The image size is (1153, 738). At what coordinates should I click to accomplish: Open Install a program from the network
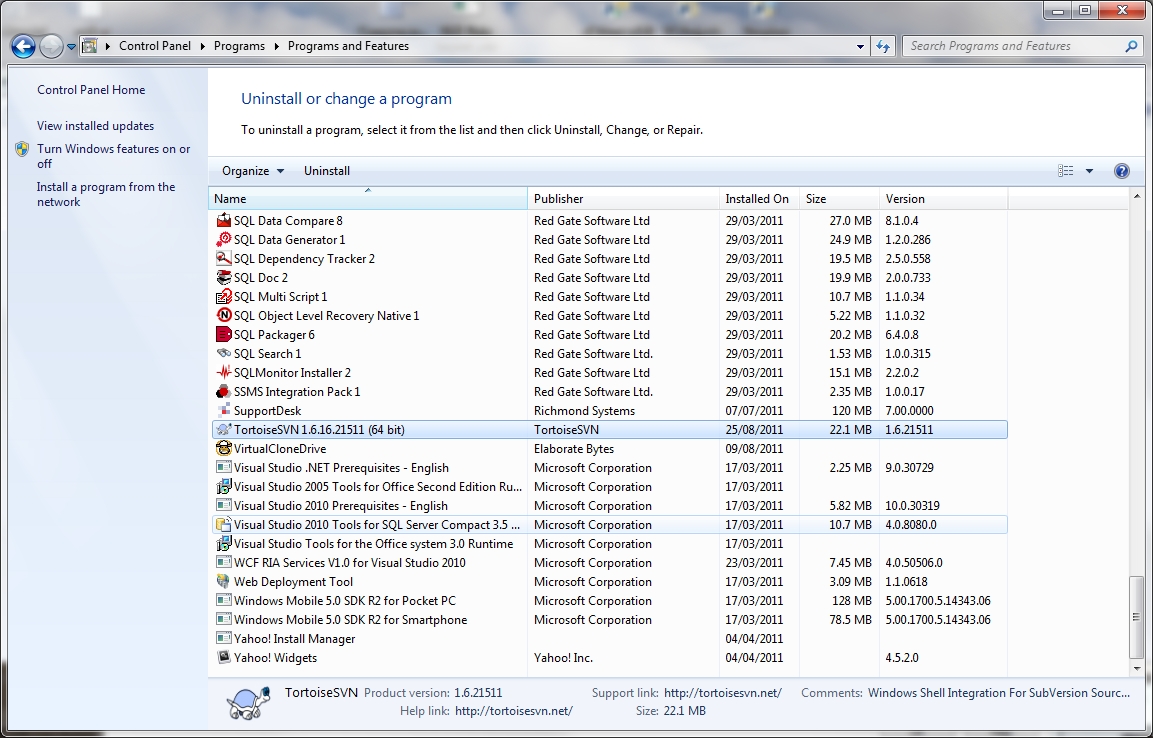coord(106,194)
